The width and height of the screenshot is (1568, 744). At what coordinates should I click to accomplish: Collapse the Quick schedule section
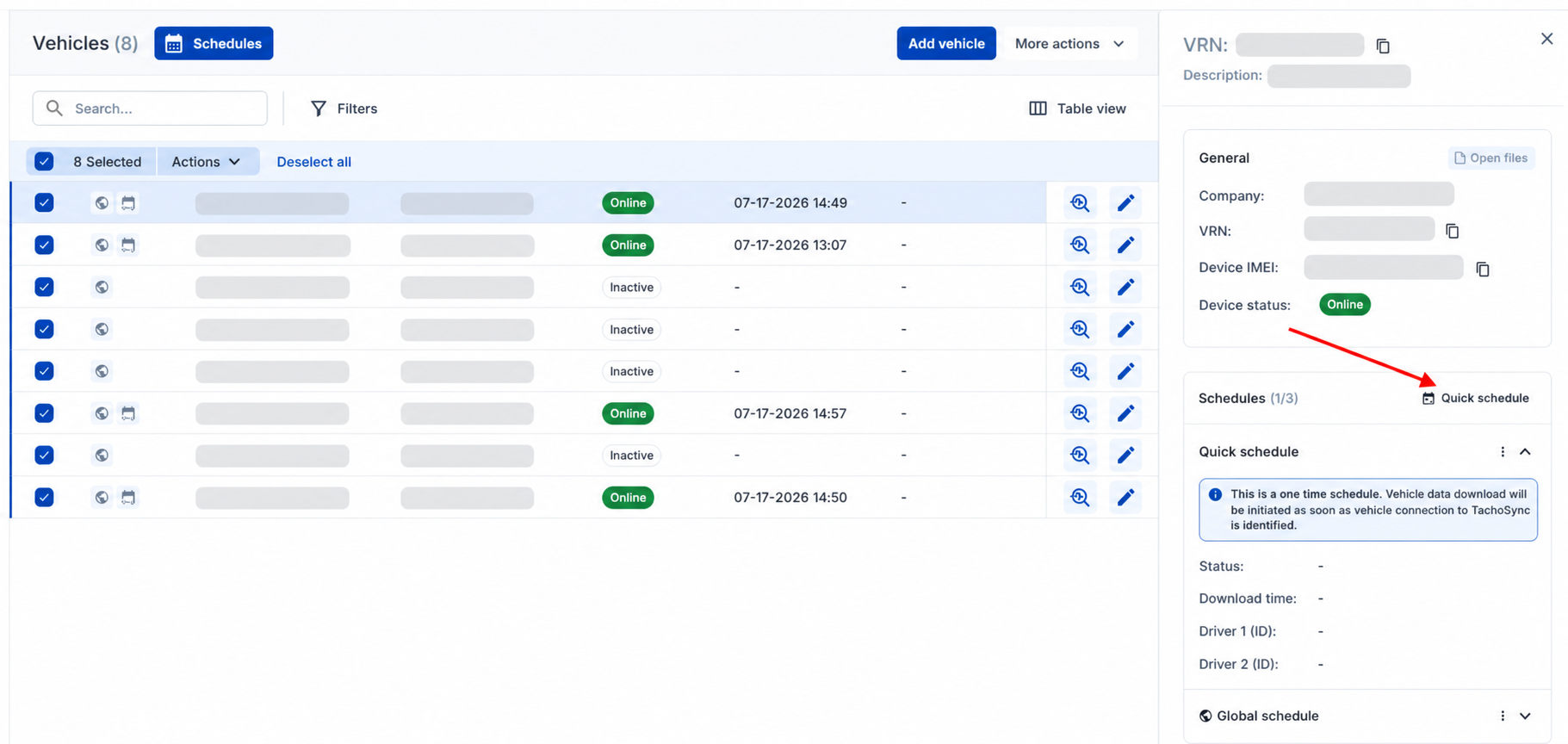(x=1525, y=452)
